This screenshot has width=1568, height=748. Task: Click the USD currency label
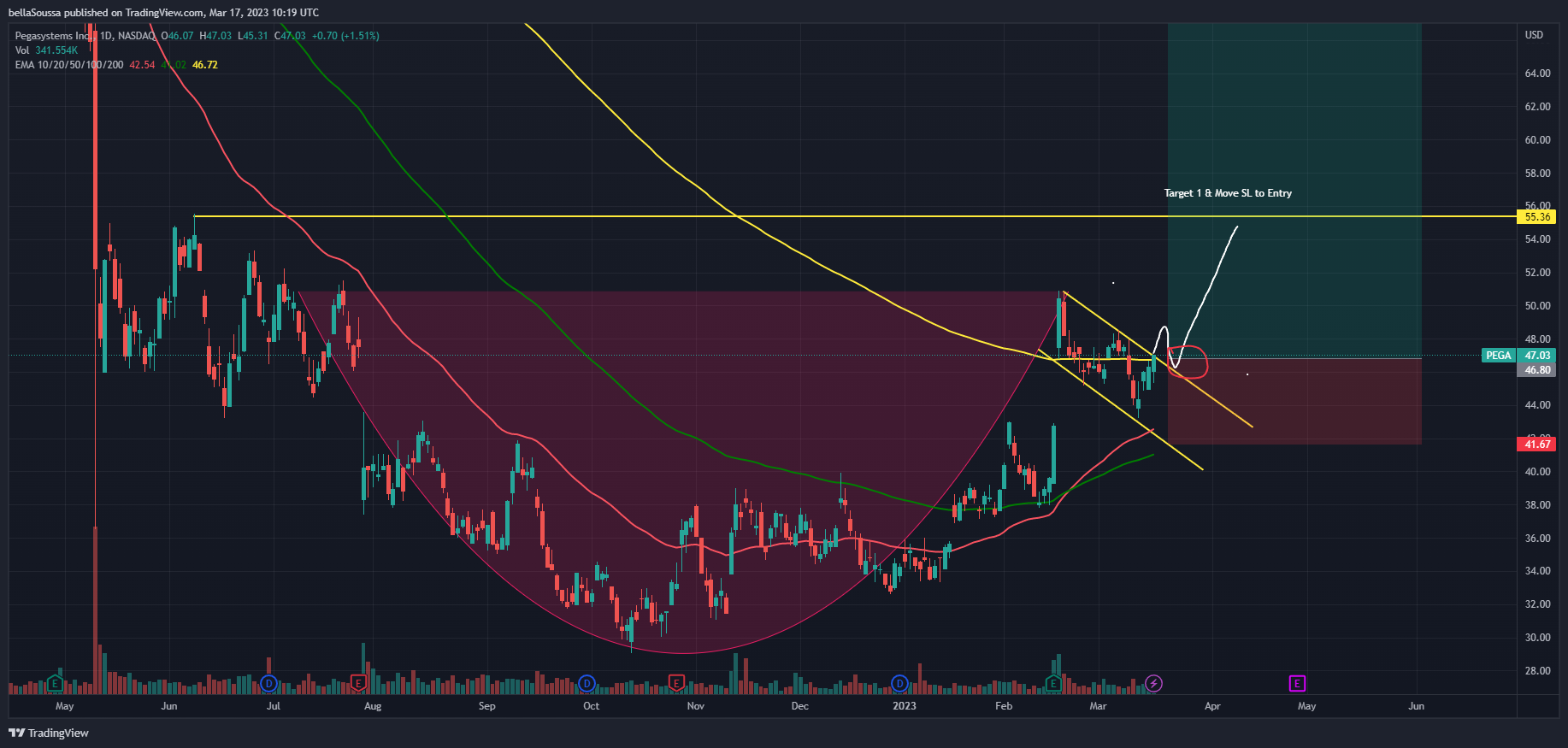click(x=1535, y=35)
